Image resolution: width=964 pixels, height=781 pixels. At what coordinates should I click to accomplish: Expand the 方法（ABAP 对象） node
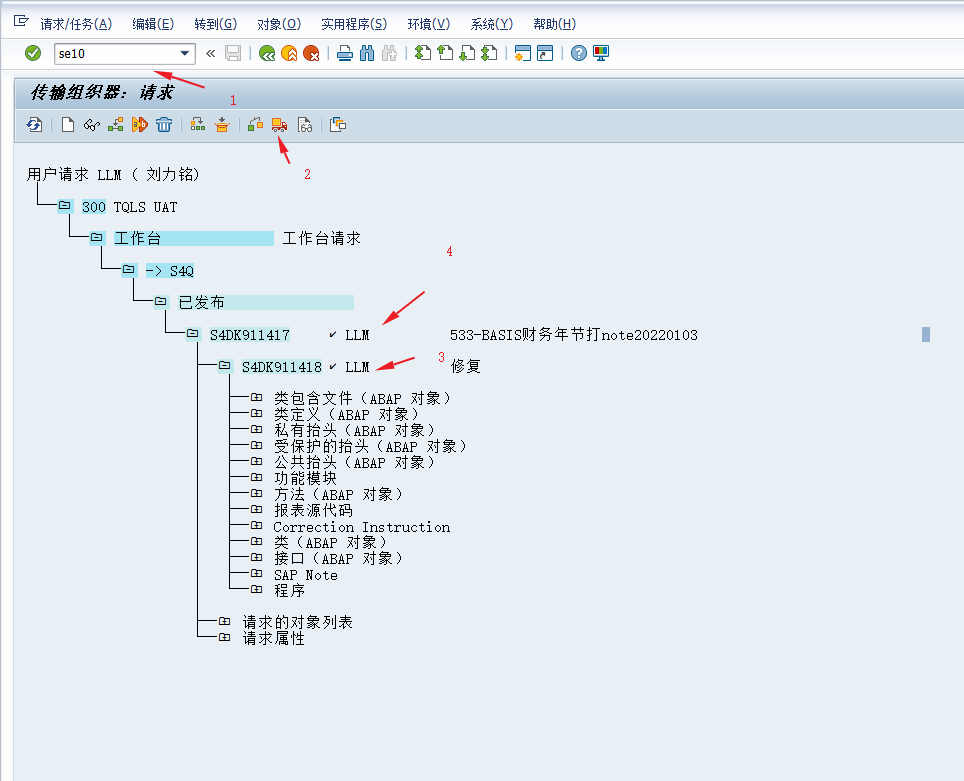[257, 494]
